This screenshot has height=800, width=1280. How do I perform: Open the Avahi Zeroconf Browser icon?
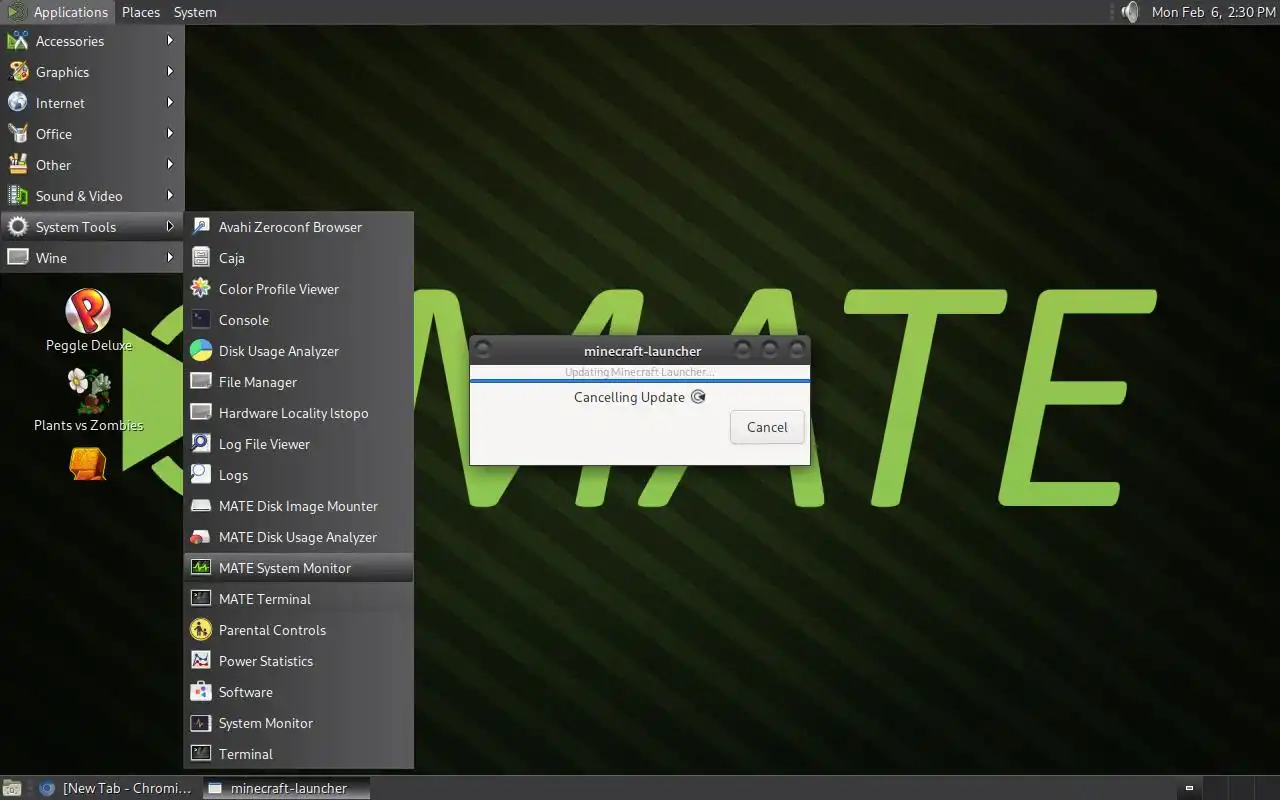pos(201,227)
